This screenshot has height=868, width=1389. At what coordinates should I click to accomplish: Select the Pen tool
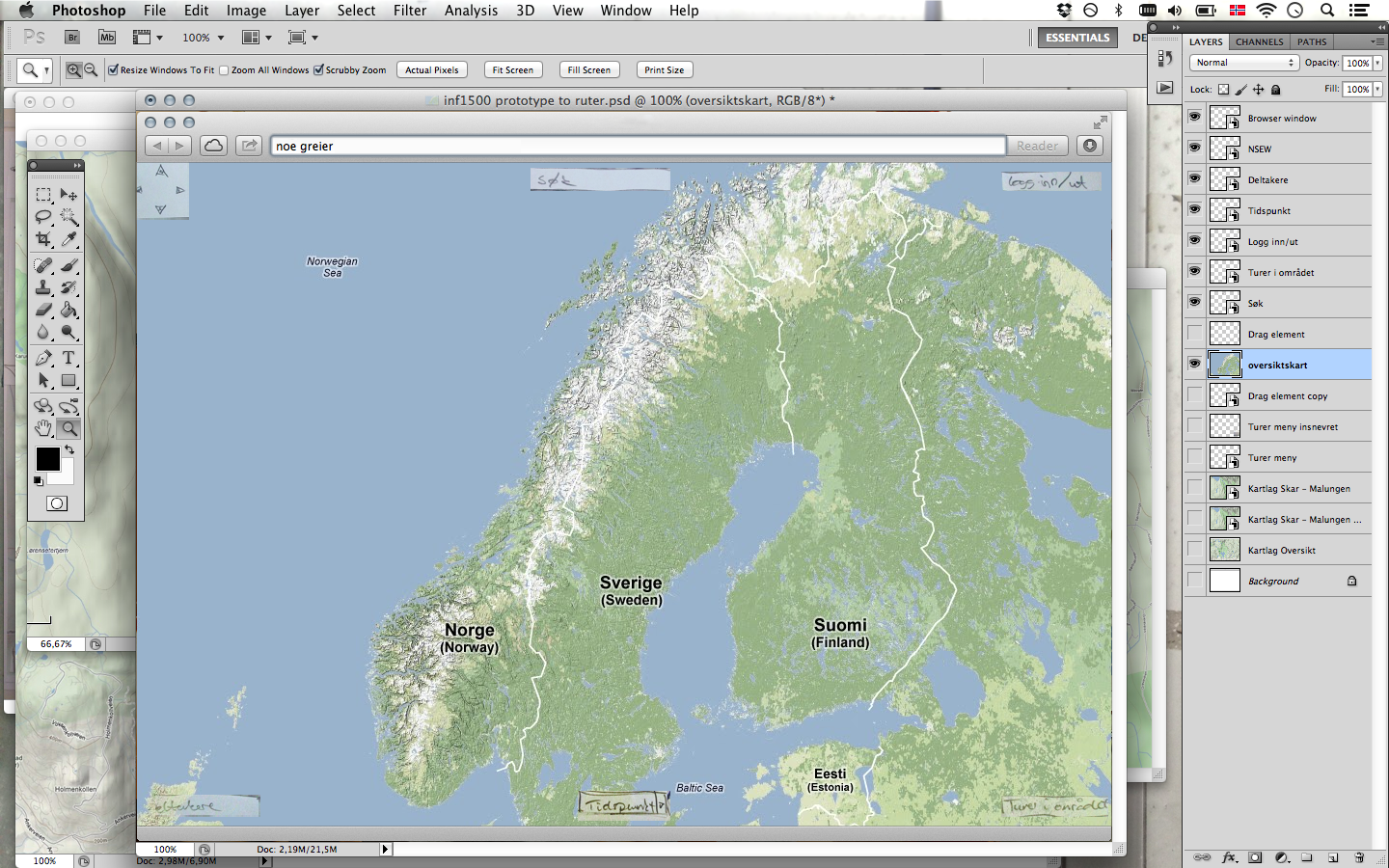[43, 358]
